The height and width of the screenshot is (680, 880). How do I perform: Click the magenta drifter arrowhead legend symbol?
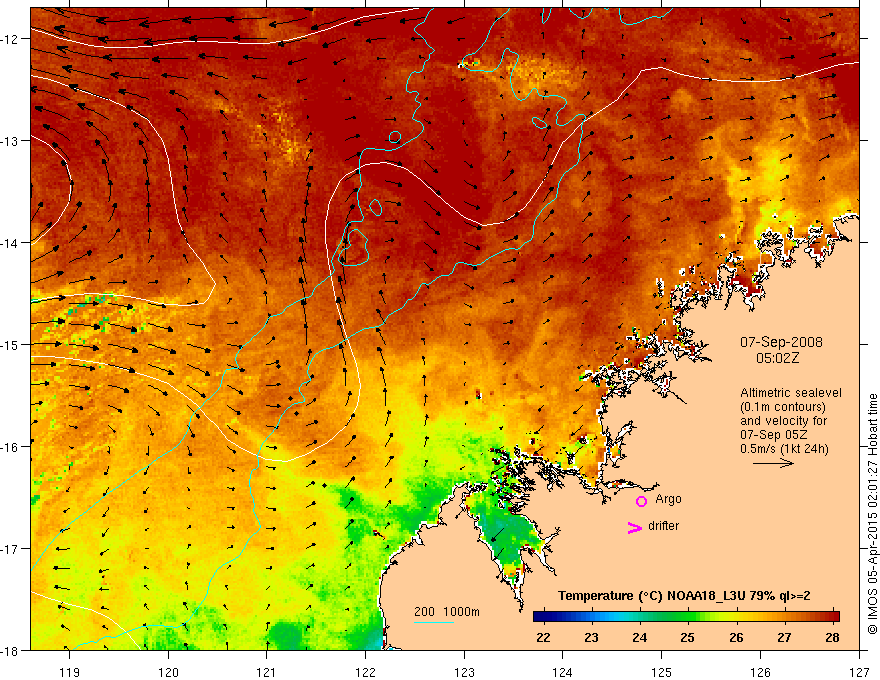pos(634,527)
